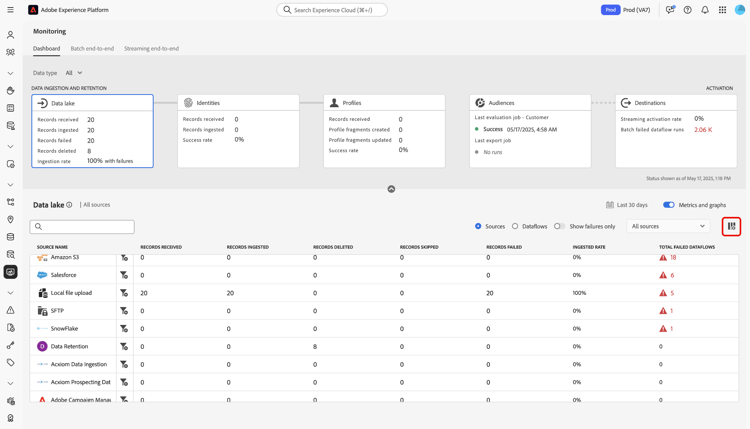This screenshot has width=750, height=429.
Task: Open the app switcher grid icon
Action: point(722,10)
